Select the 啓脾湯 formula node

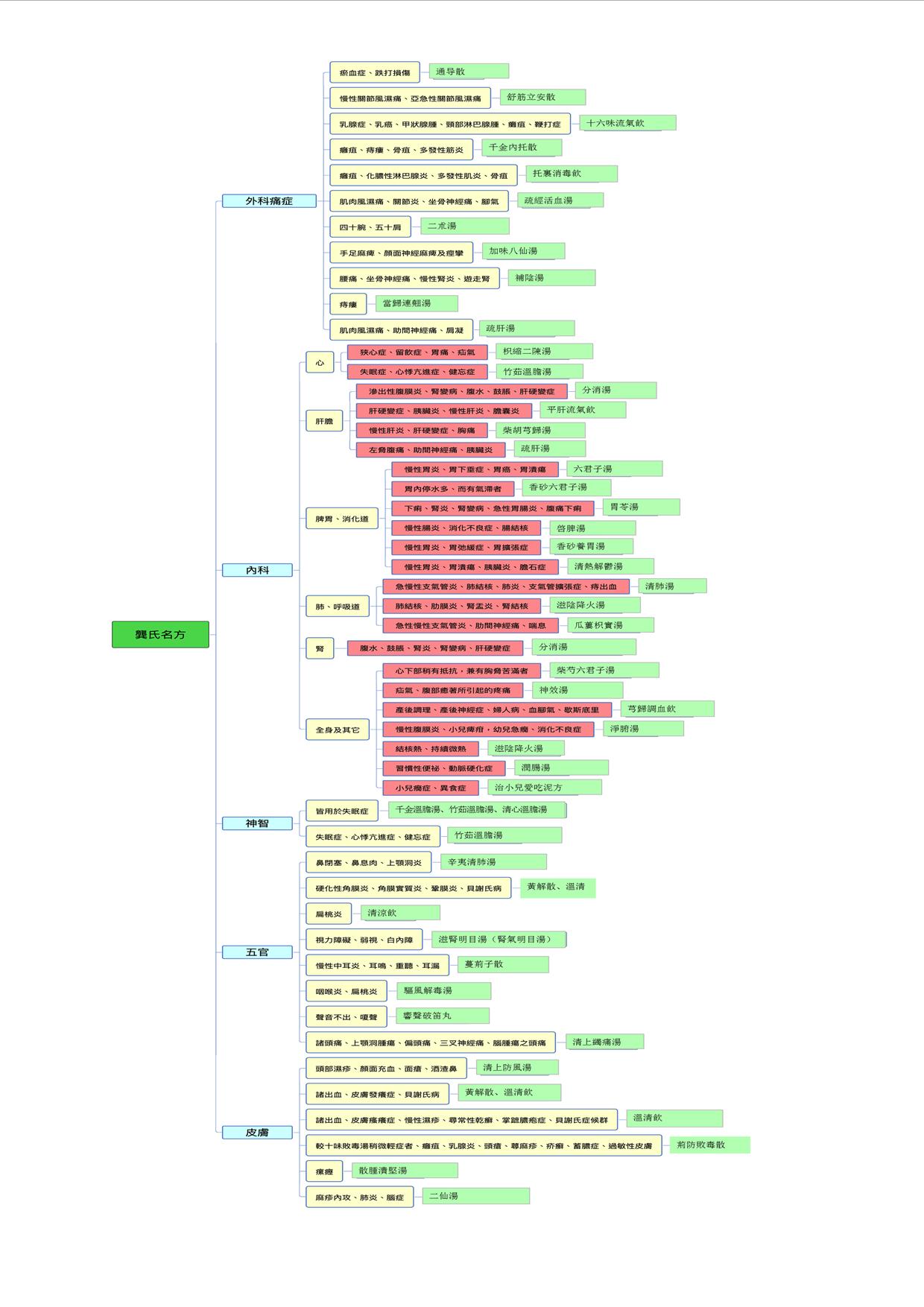pos(592,528)
